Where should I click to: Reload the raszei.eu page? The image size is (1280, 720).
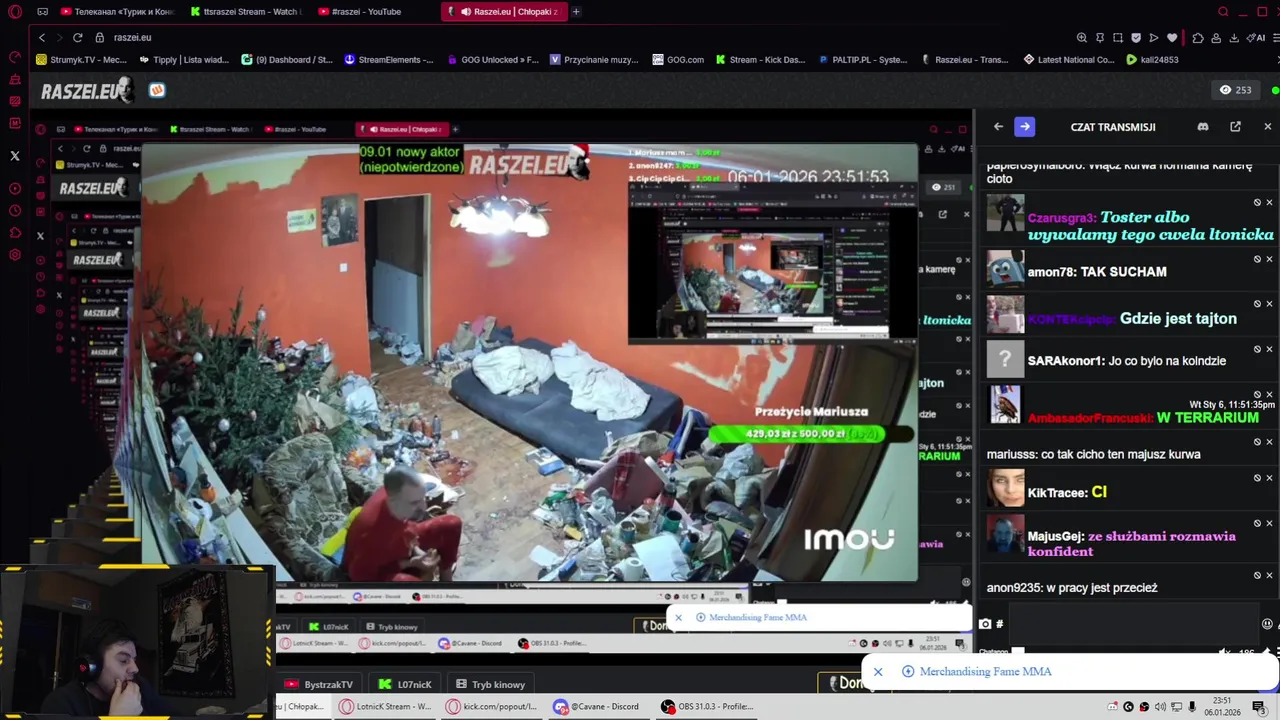pos(77,37)
